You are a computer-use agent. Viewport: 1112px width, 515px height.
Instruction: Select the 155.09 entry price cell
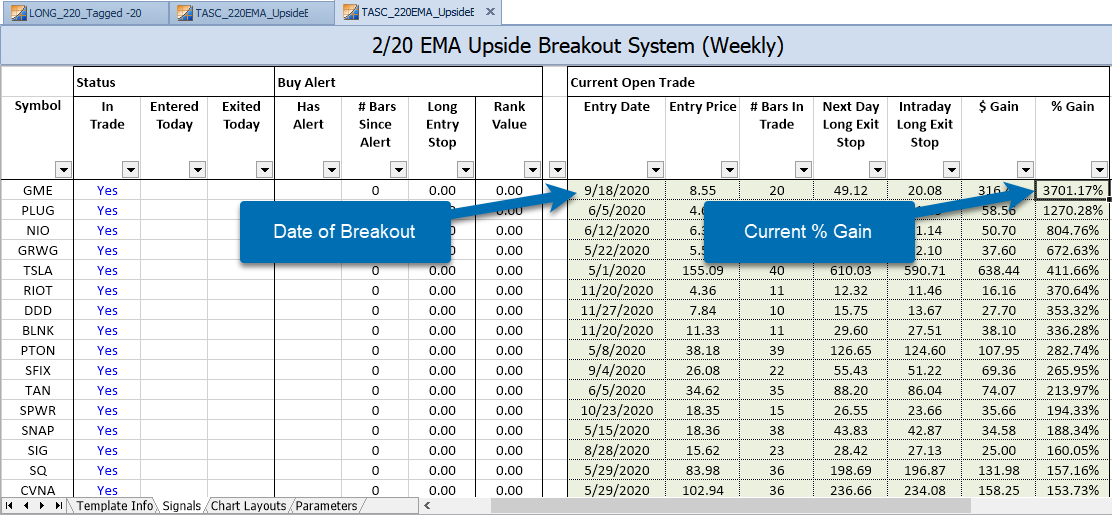click(702, 270)
